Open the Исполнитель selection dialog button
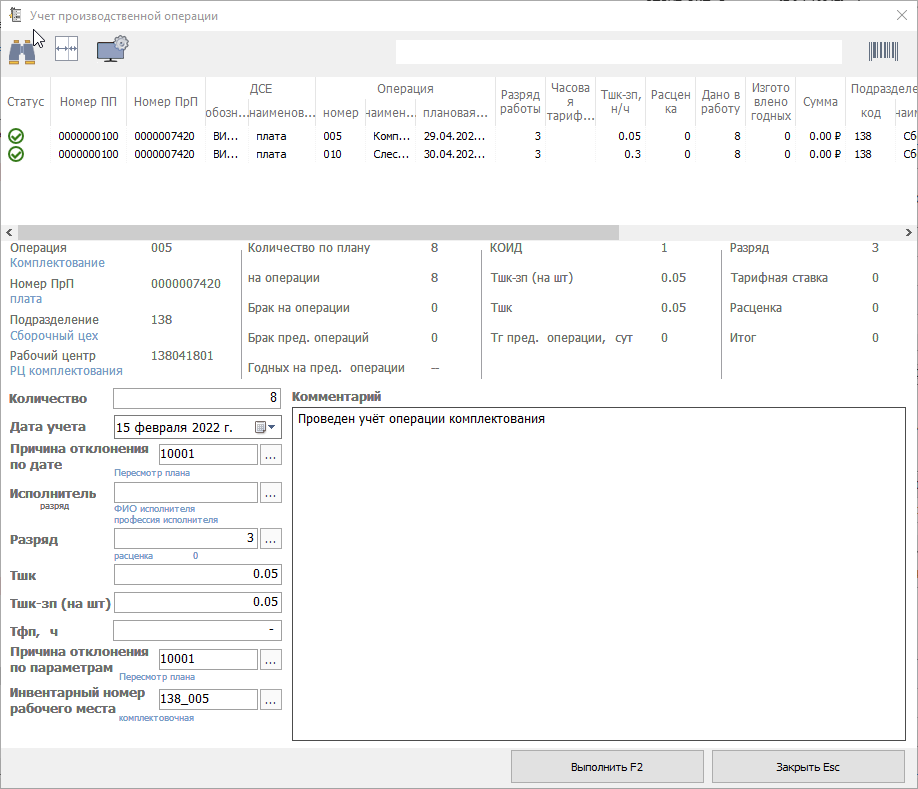Screen dimensions: 918x789 pyautogui.click(x=271, y=492)
